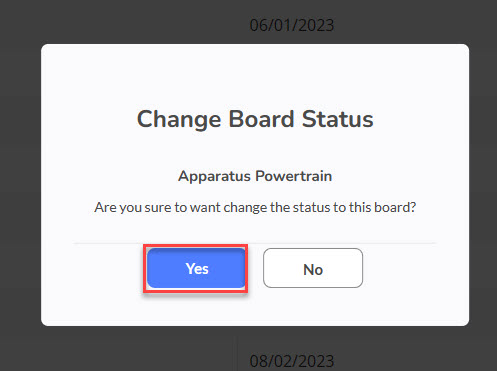
Task: Click "Are you sure" message start
Action: (133, 207)
